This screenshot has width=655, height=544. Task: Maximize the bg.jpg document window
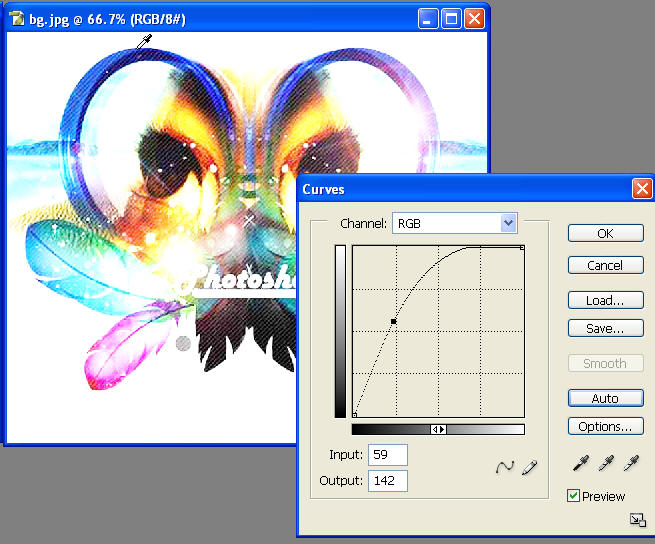[x=451, y=19]
